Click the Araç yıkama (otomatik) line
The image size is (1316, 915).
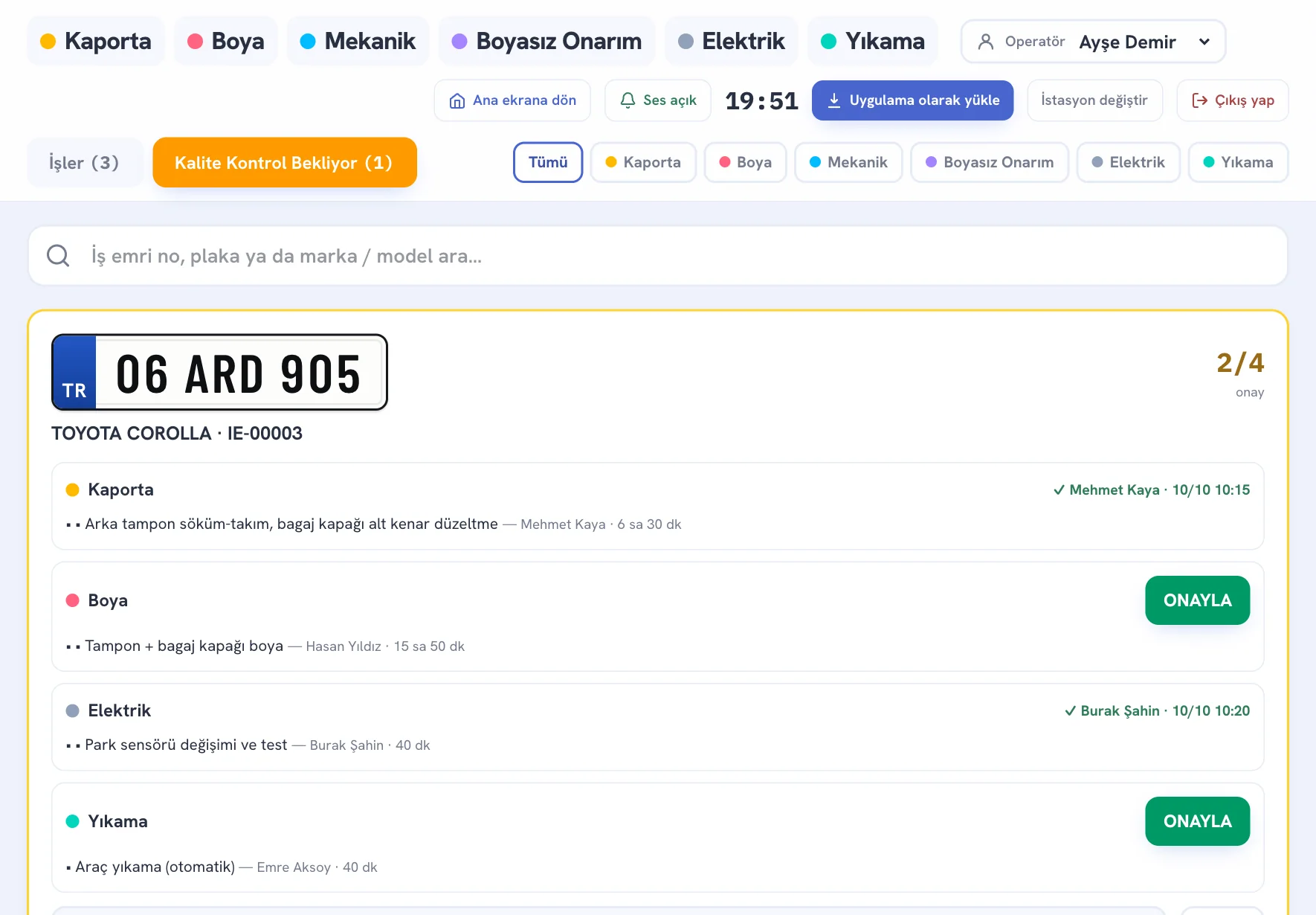[x=222, y=867]
